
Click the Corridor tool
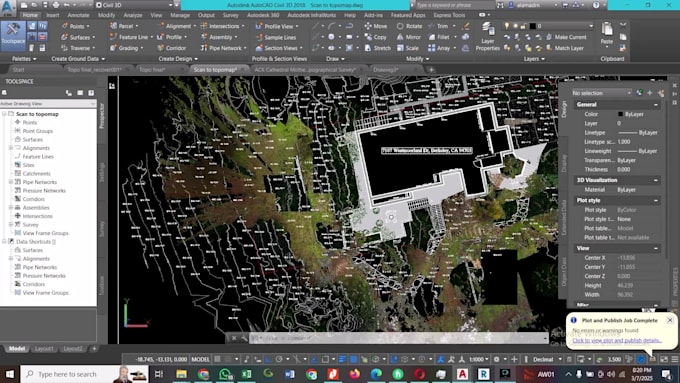click(172, 48)
